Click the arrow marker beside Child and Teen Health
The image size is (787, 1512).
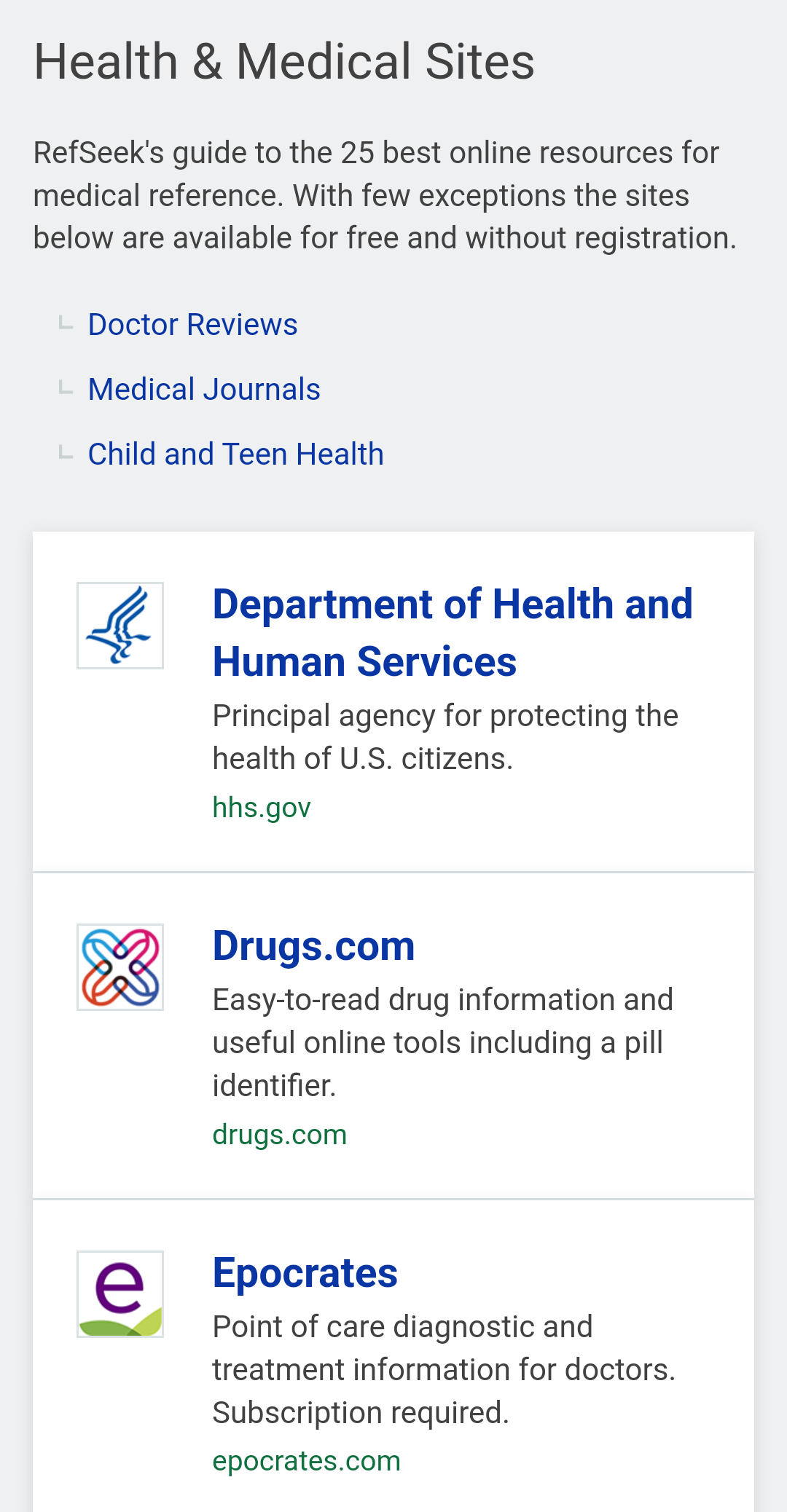click(66, 452)
